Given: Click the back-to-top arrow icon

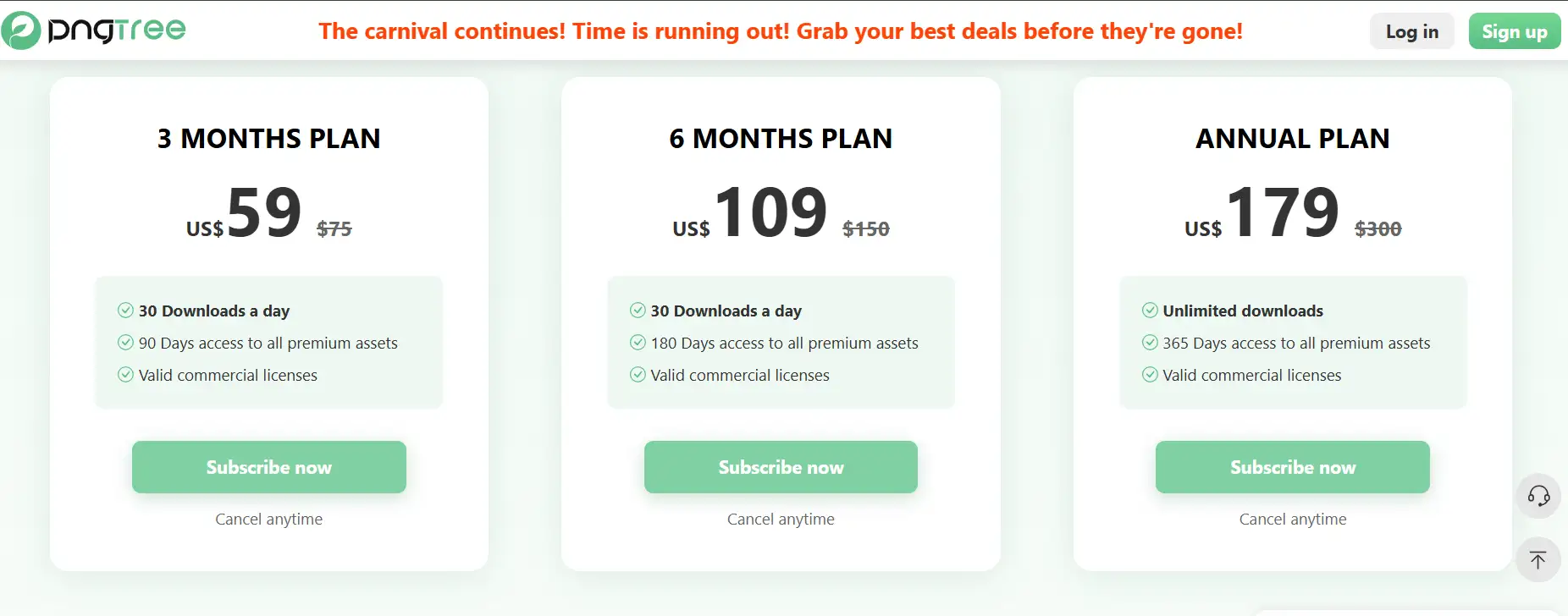Looking at the screenshot, I should (1538, 559).
